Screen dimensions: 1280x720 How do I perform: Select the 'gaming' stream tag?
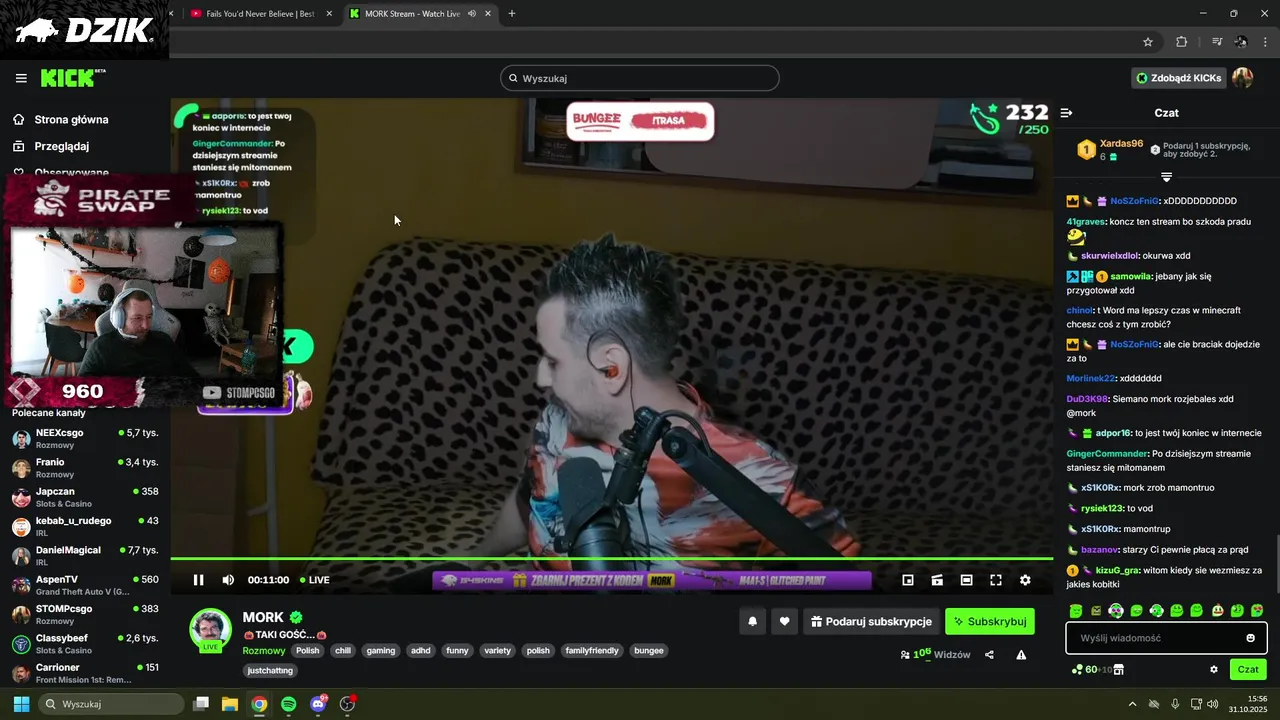[x=381, y=651]
